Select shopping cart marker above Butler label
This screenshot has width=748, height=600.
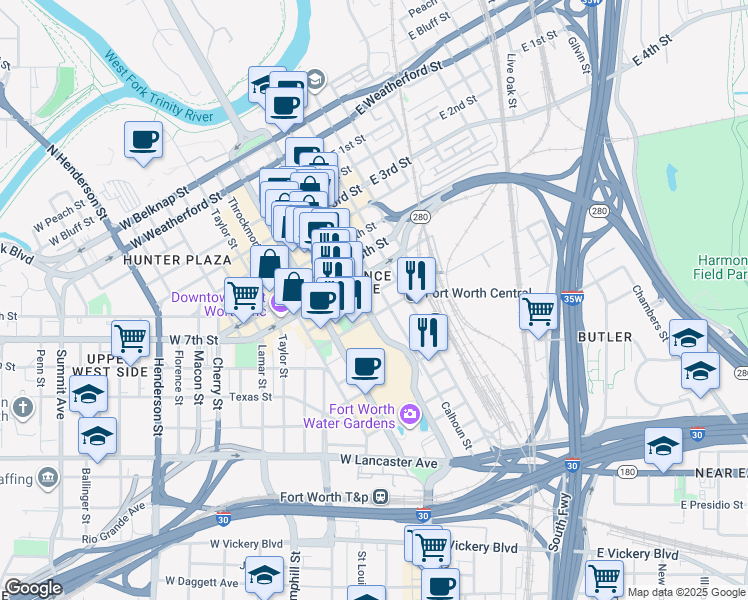point(539,311)
